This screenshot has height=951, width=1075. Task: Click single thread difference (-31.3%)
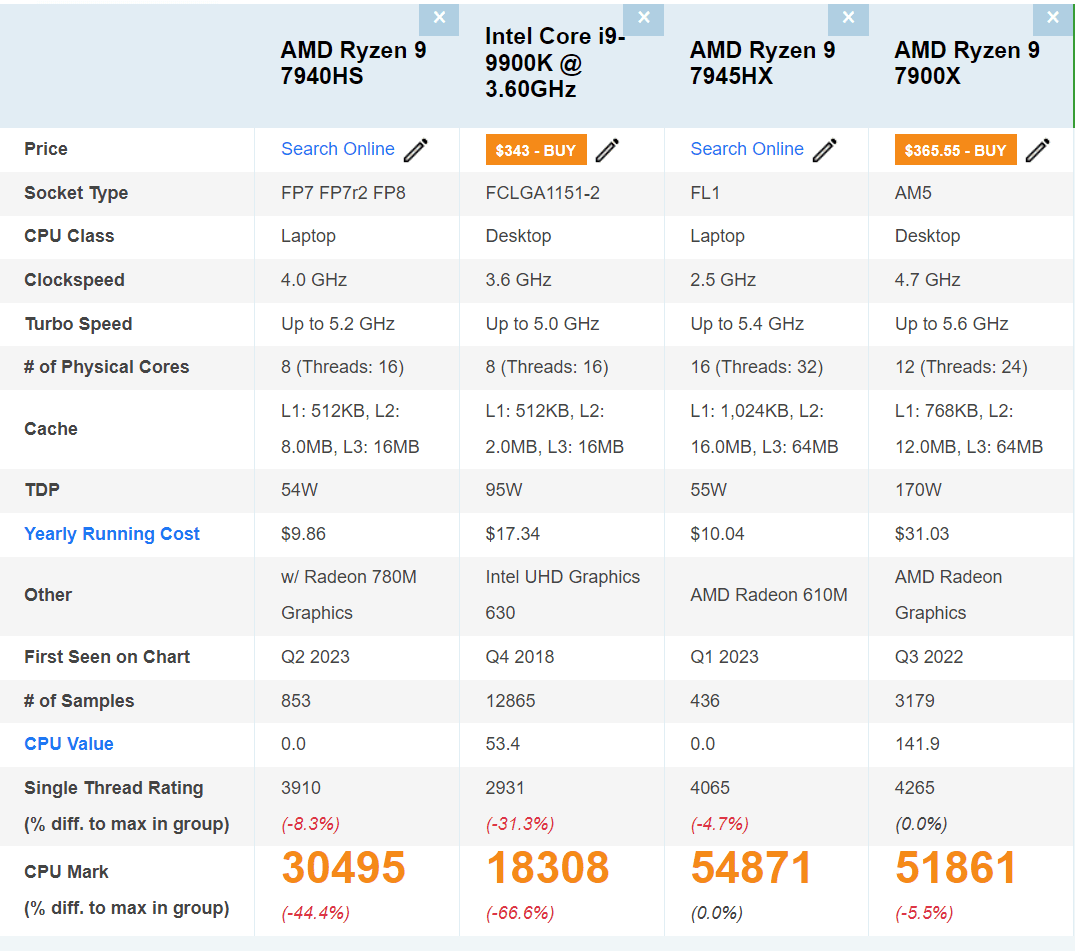[x=520, y=824]
